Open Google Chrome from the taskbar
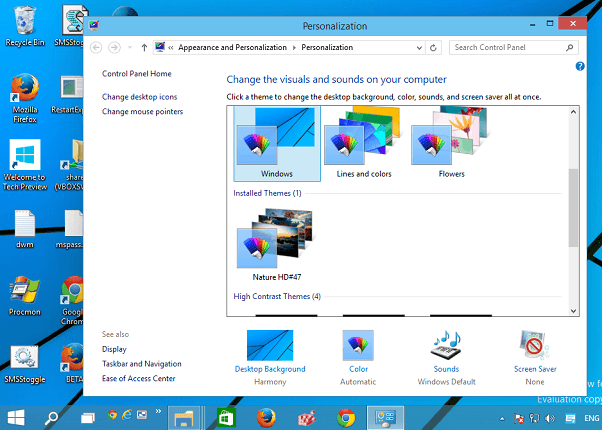This screenshot has height=430, width=602. tap(346, 418)
